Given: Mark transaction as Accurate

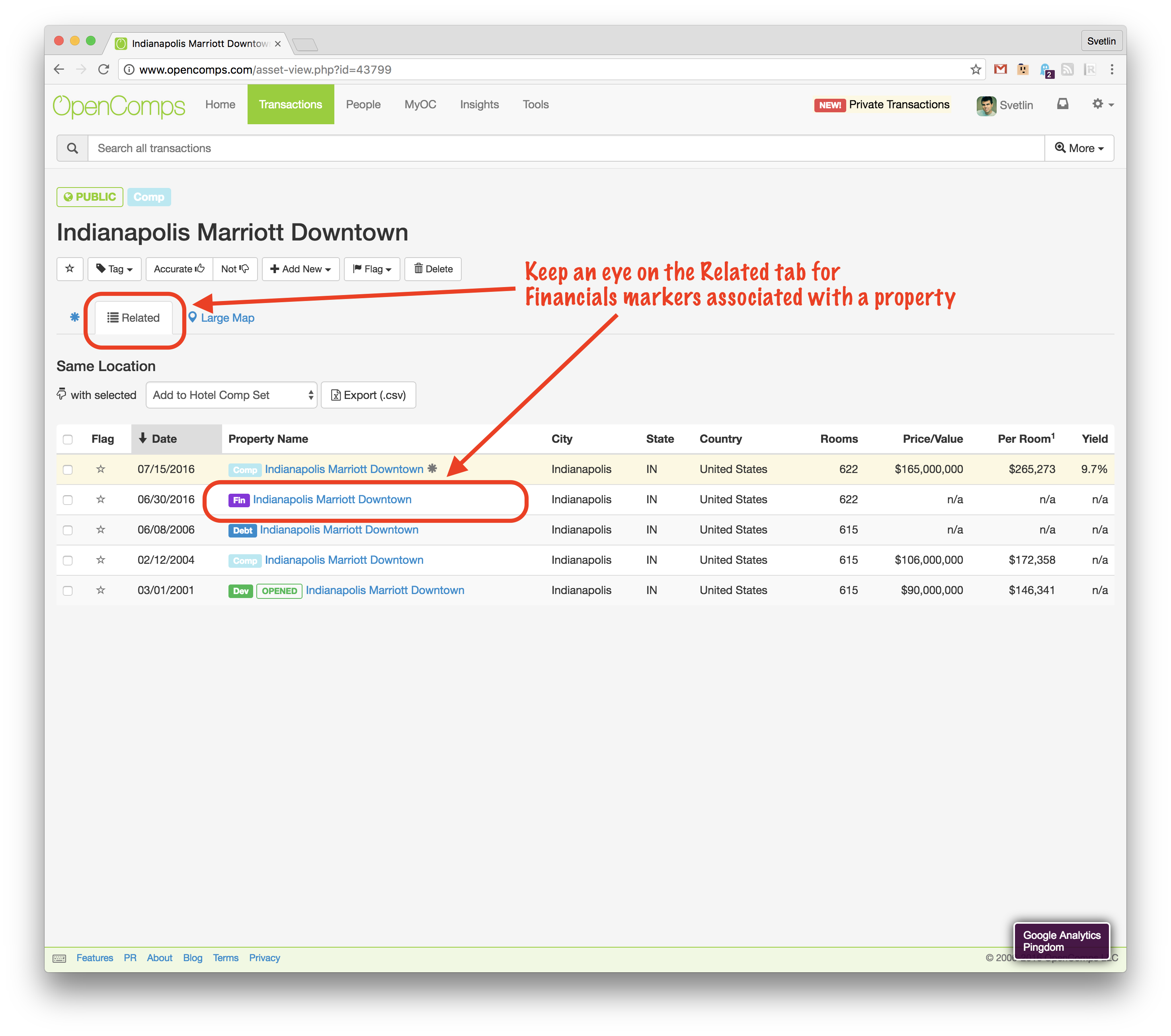Looking at the screenshot, I should pos(180,269).
